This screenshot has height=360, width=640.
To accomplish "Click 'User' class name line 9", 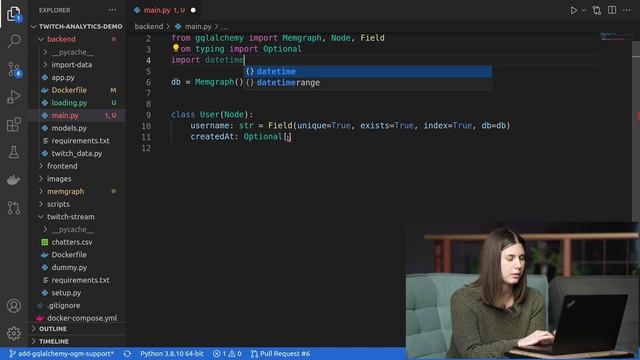I will [209, 115].
